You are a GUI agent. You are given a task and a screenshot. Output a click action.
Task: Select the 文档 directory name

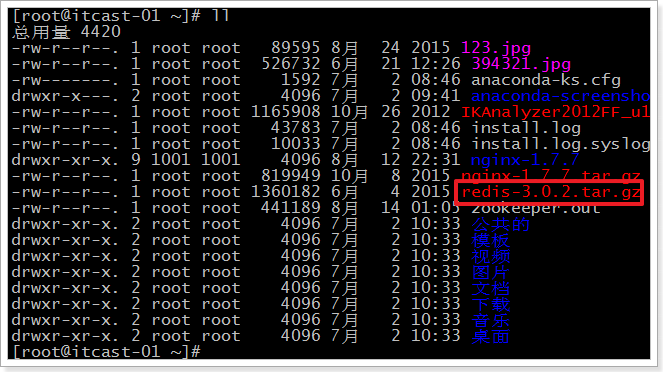tap(490, 288)
